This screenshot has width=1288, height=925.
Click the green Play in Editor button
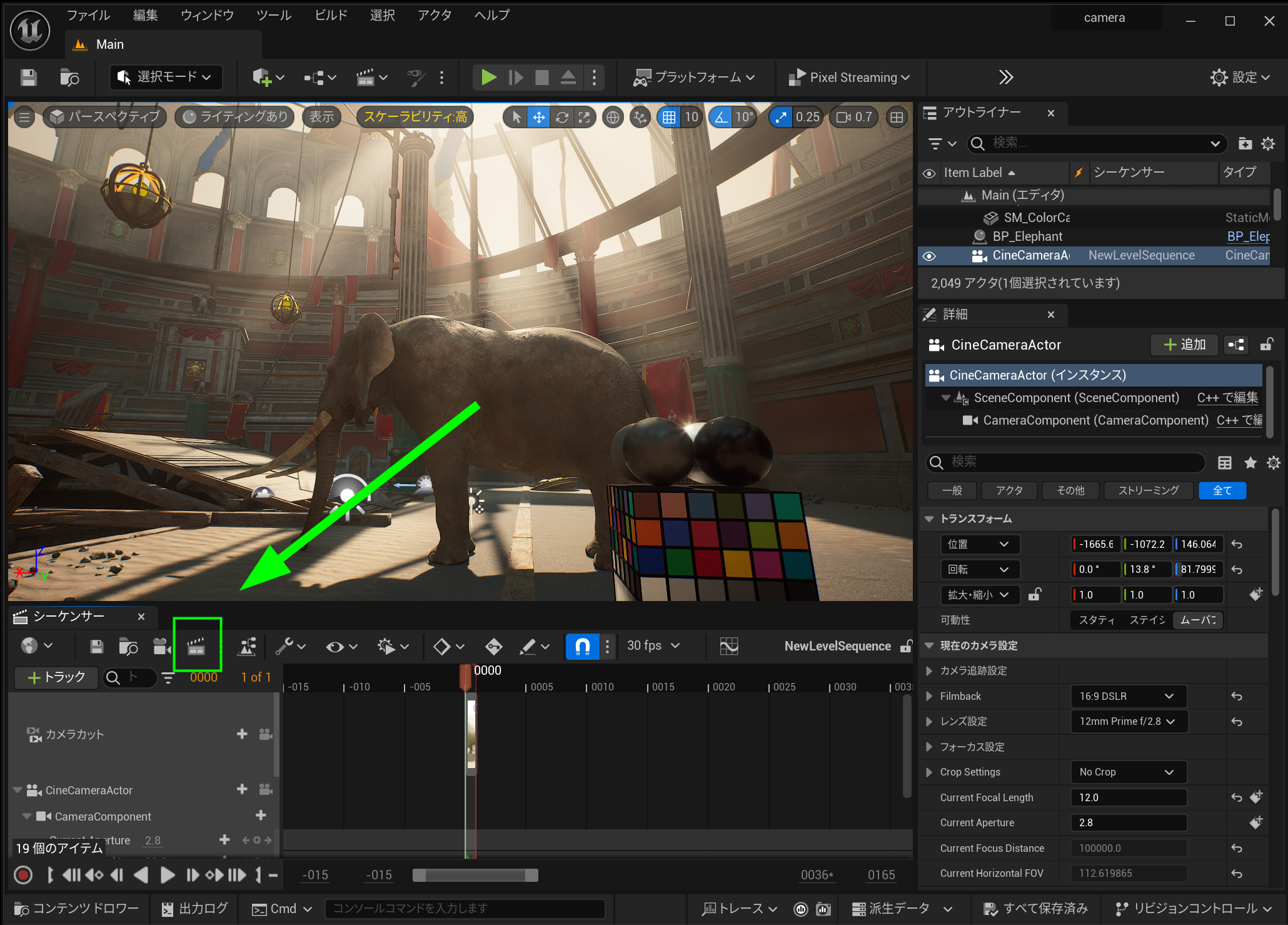click(x=488, y=77)
